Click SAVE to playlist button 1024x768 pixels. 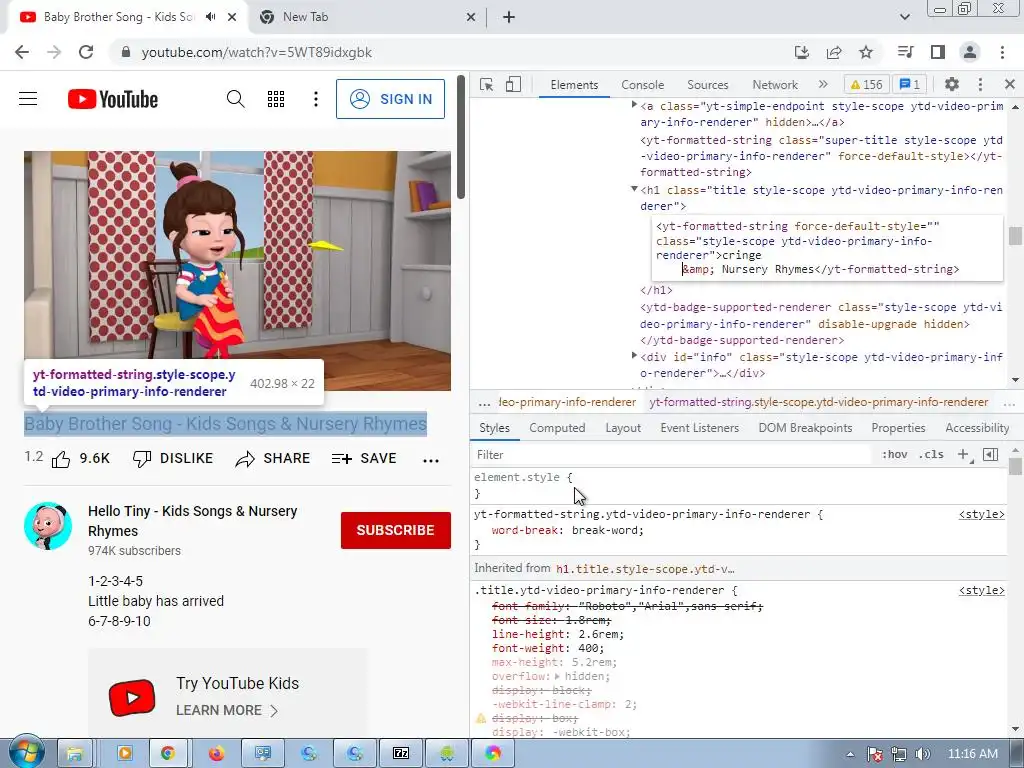pyautogui.click(x=364, y=459)
